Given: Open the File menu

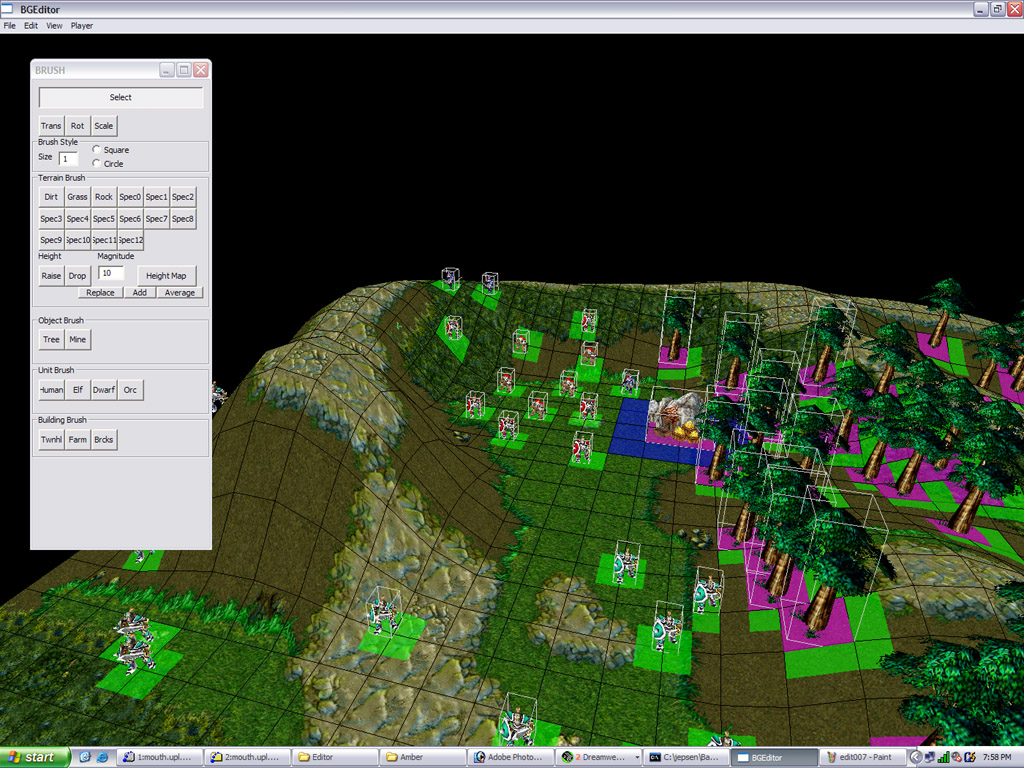Looking at the screenshot, I should (9, 26).
